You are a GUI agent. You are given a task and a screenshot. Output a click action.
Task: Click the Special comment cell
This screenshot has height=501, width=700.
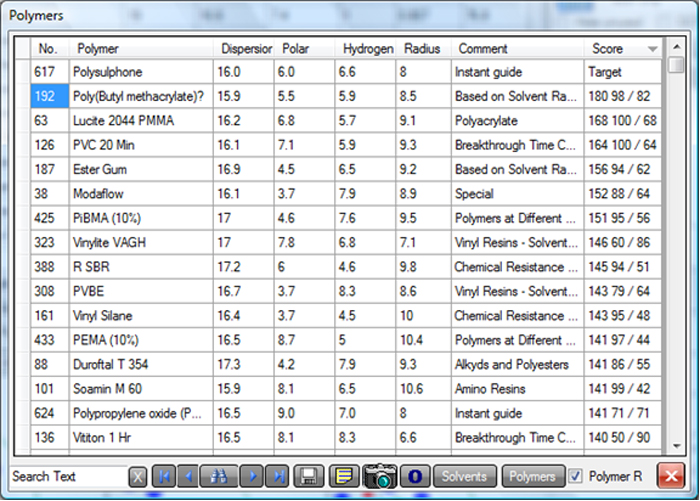click(517, 193)
